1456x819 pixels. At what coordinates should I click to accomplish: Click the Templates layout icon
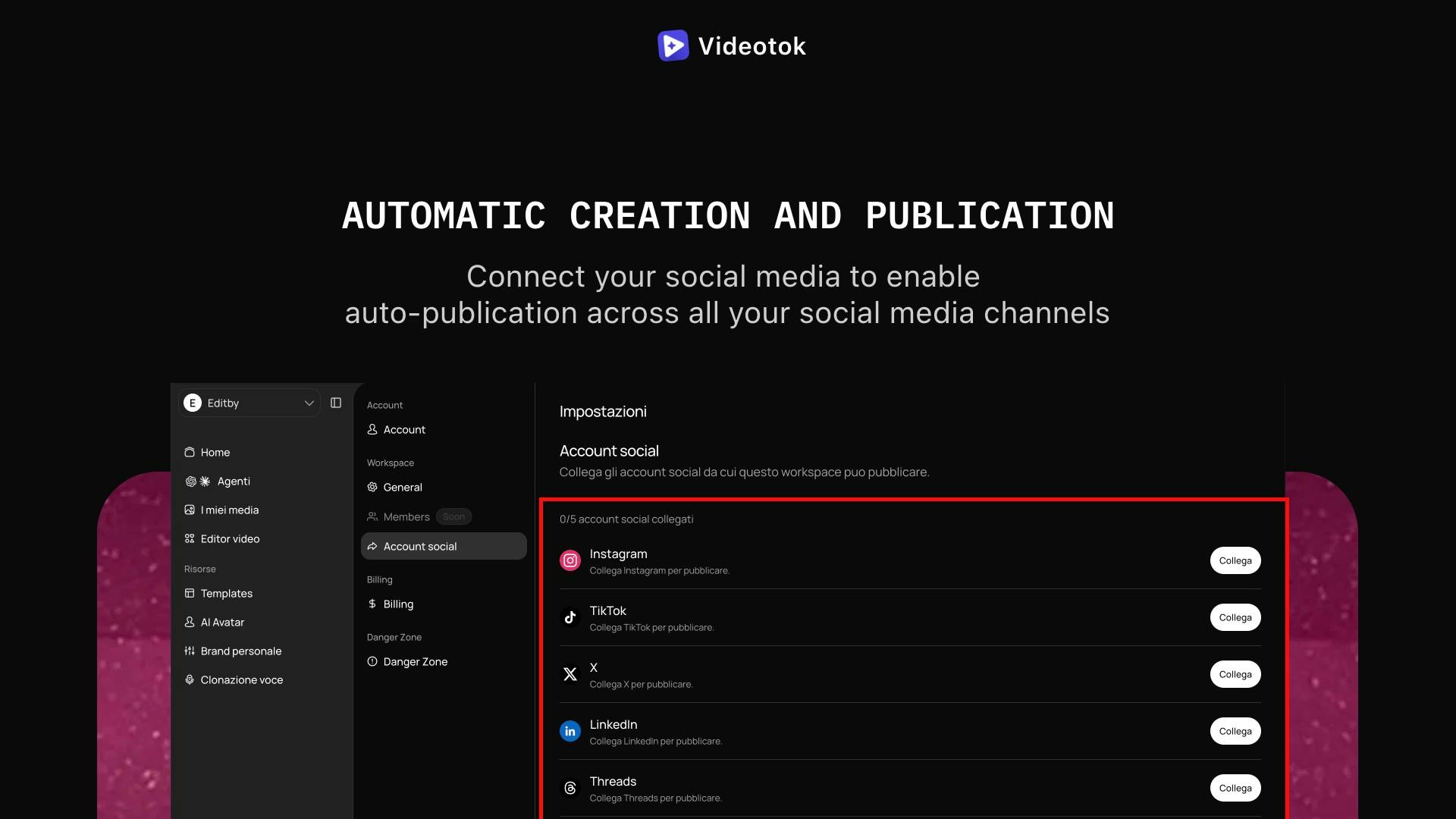coord(190,593)
